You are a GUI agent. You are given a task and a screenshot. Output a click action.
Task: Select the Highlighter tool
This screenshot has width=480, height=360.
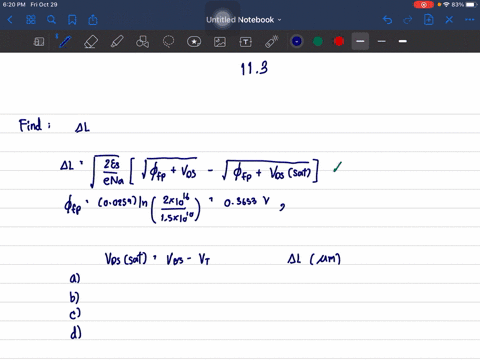click(117, 42)
